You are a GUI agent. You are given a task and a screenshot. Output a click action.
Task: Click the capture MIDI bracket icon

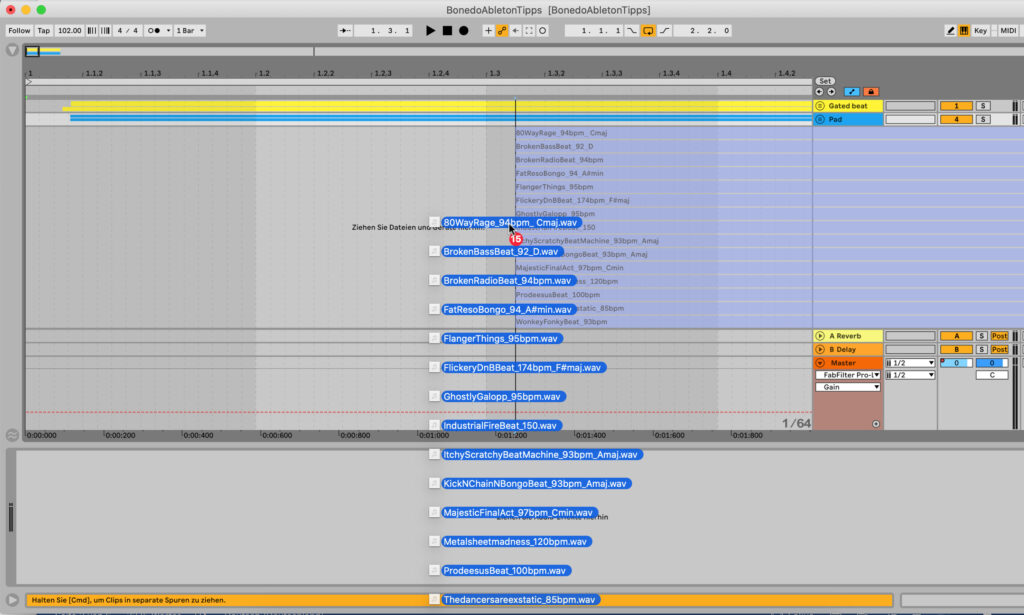(x=529, y=31)
